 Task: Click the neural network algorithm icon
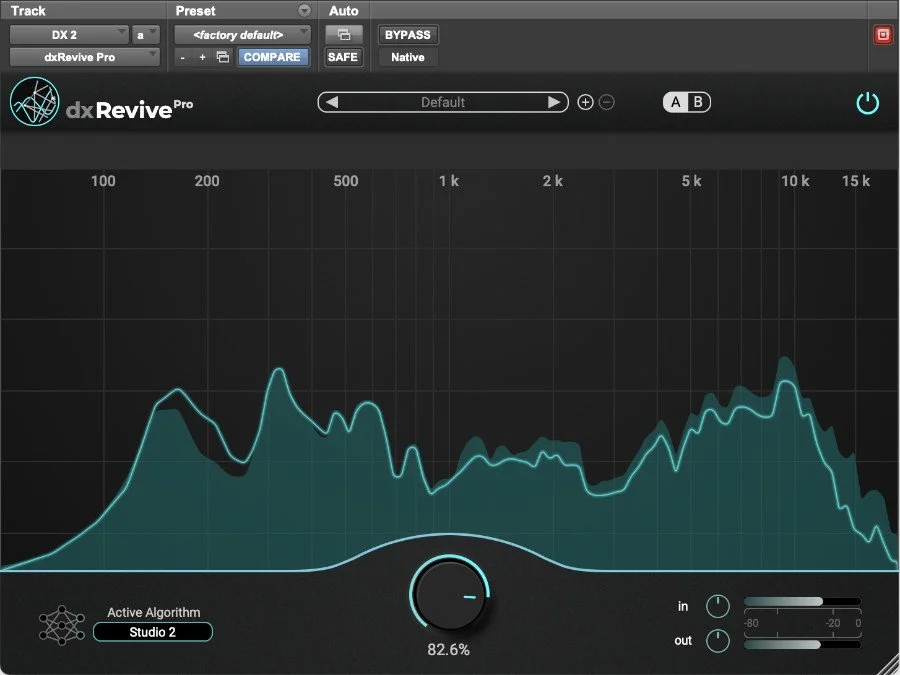click(x=61, y=624)
